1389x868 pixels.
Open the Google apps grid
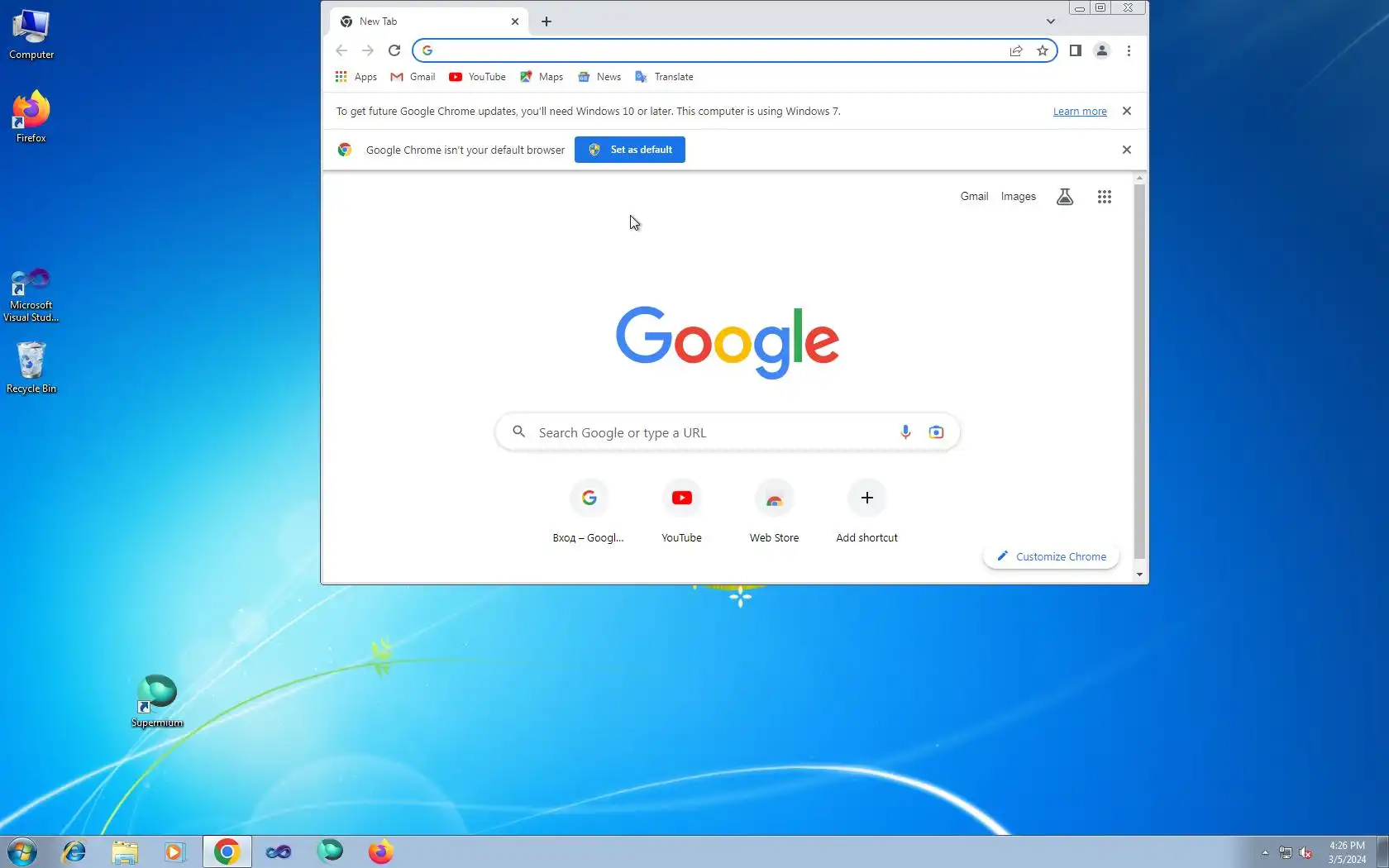(1105, 197)
